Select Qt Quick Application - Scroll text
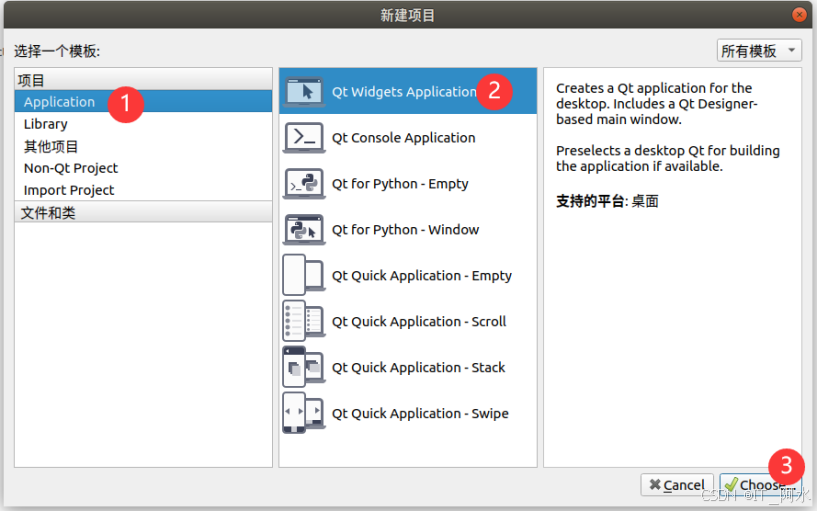The height and width of the screenshot is (511, 817). [419, 321]
